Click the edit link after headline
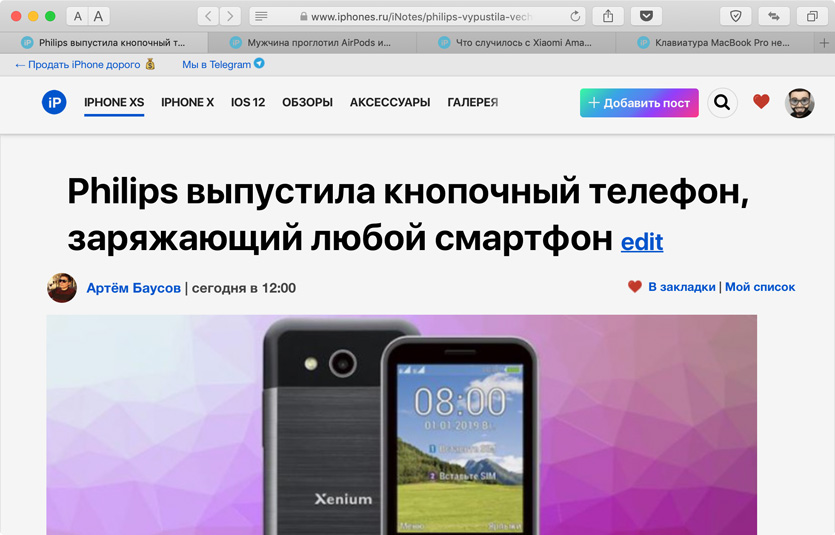This screenshot has width=835, height=535. tap(642, 242)
